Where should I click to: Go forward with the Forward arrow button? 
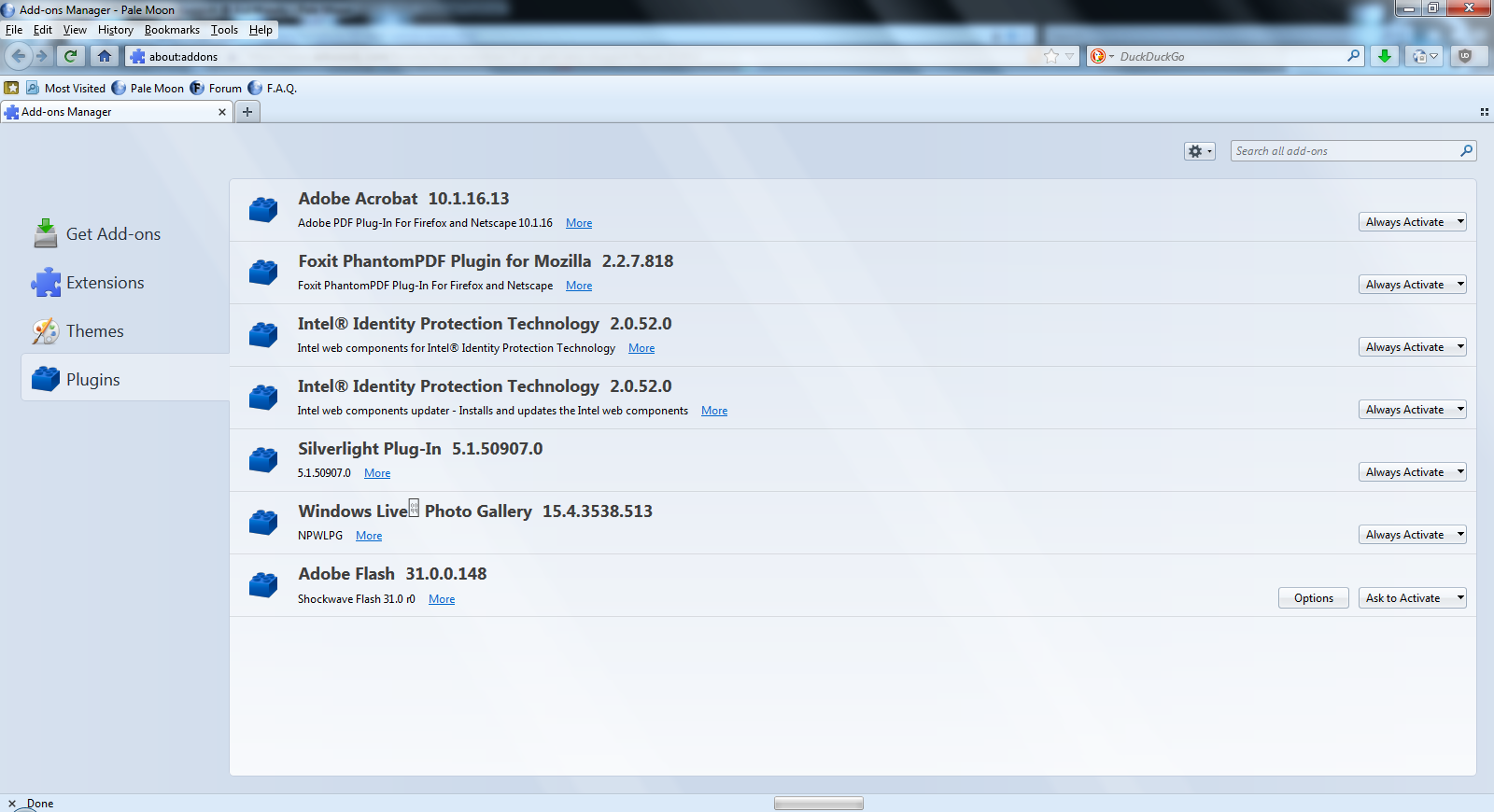42,56
